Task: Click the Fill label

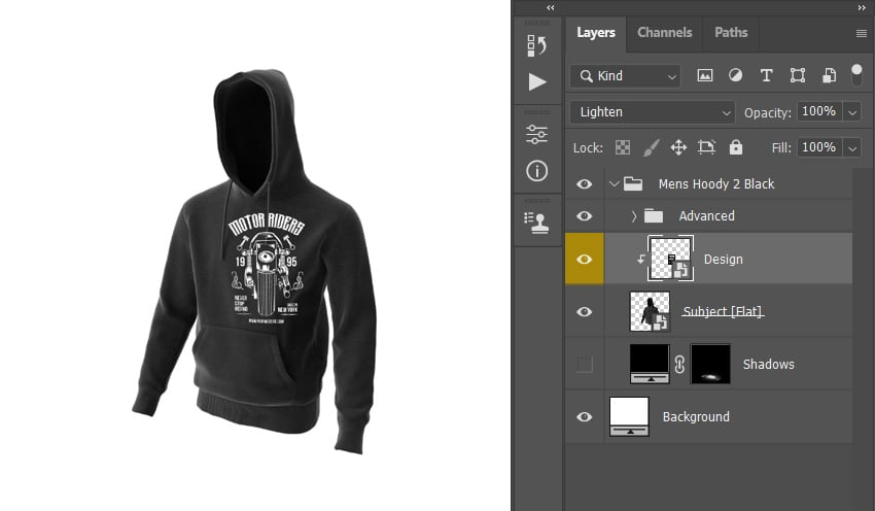Action: pos(781,148)
